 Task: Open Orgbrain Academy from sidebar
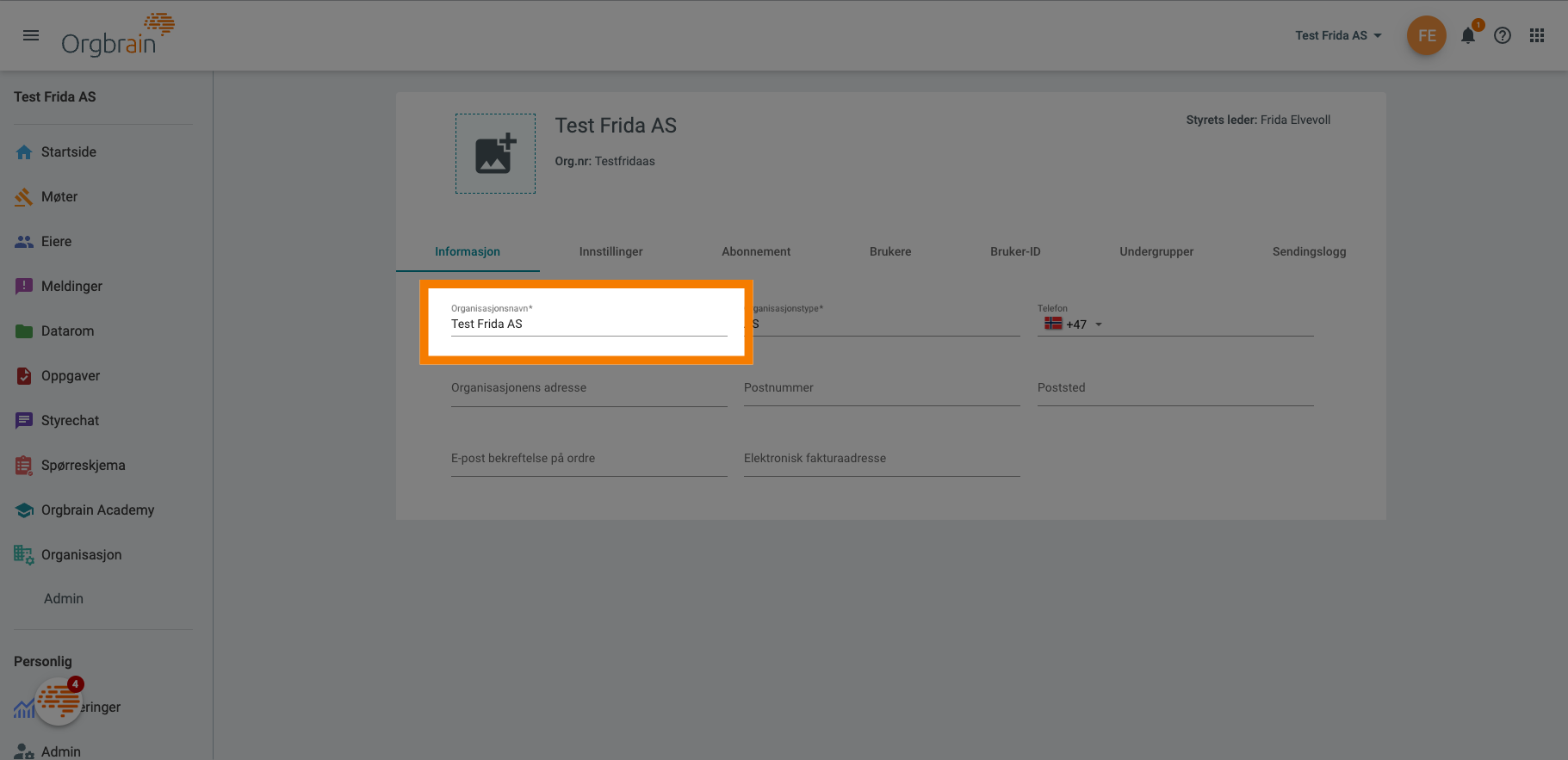pyautogui.click(x=97, y=510)
